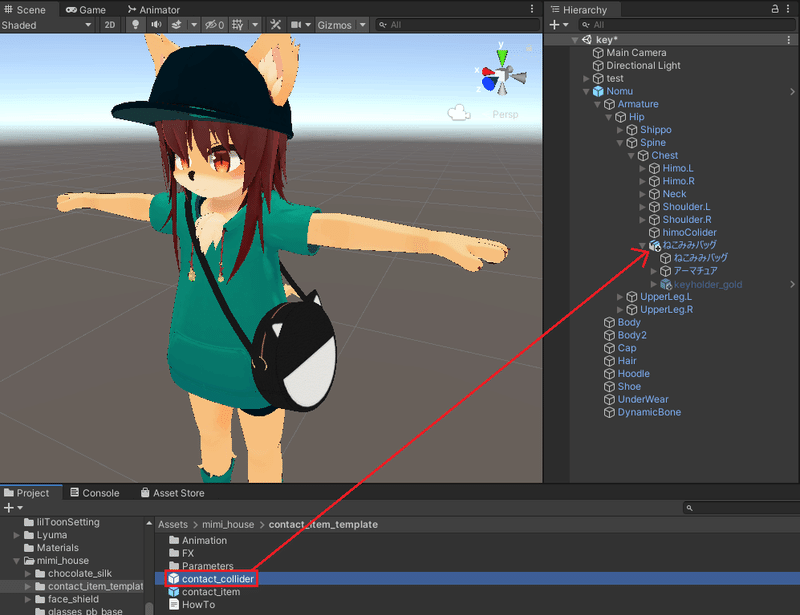Image resolution: width=800 pixels, height=615 pixels.
Task: Open component editor tools icon
Action: 276,24
